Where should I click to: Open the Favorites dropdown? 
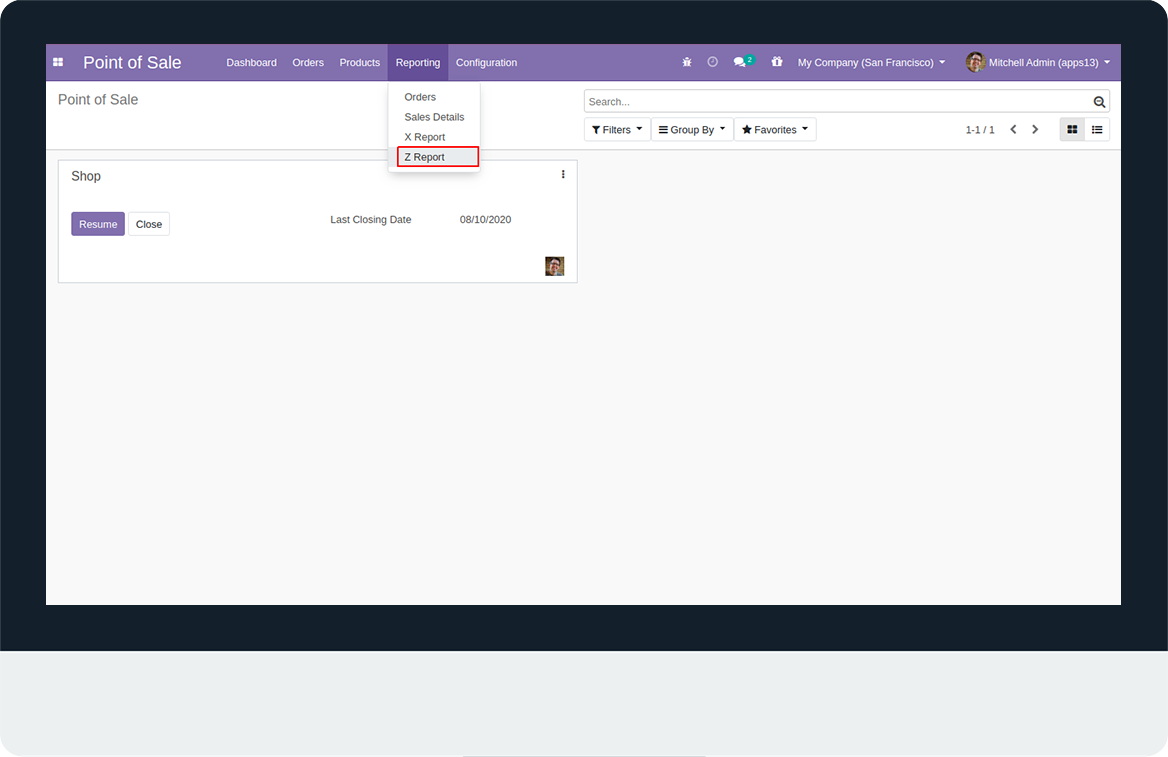click(x=775, y=130)
